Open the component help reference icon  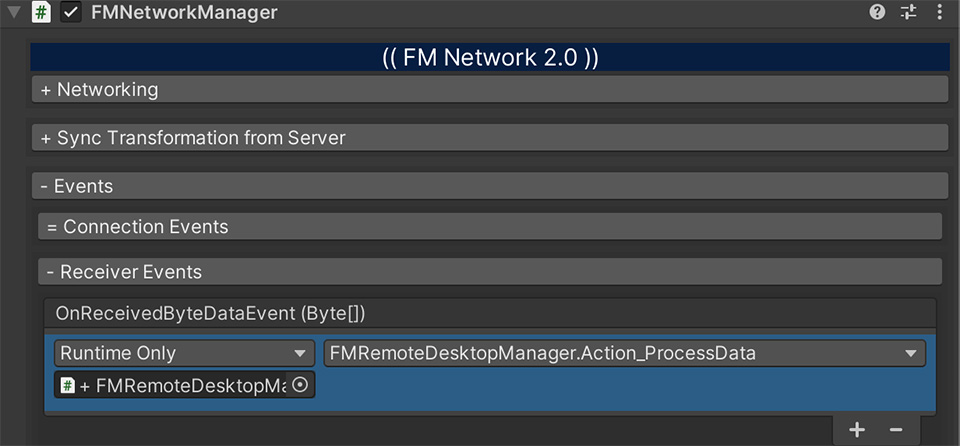pyautogui.click(x=877, y=12)
